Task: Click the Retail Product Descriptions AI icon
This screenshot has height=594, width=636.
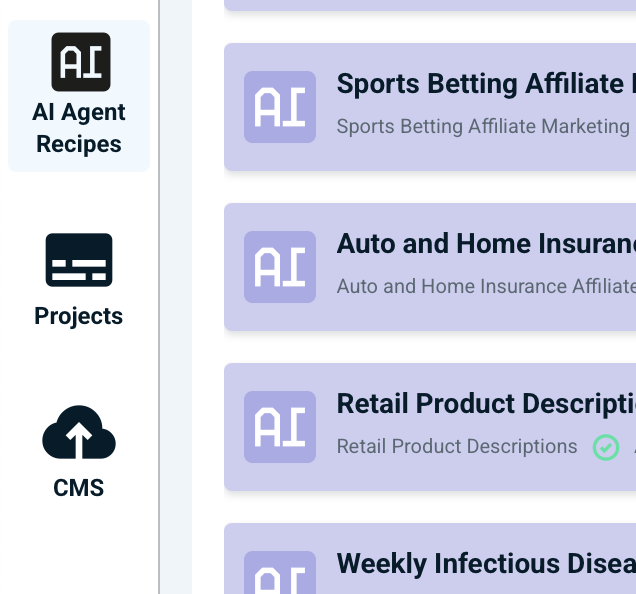Action: point(280,427)
